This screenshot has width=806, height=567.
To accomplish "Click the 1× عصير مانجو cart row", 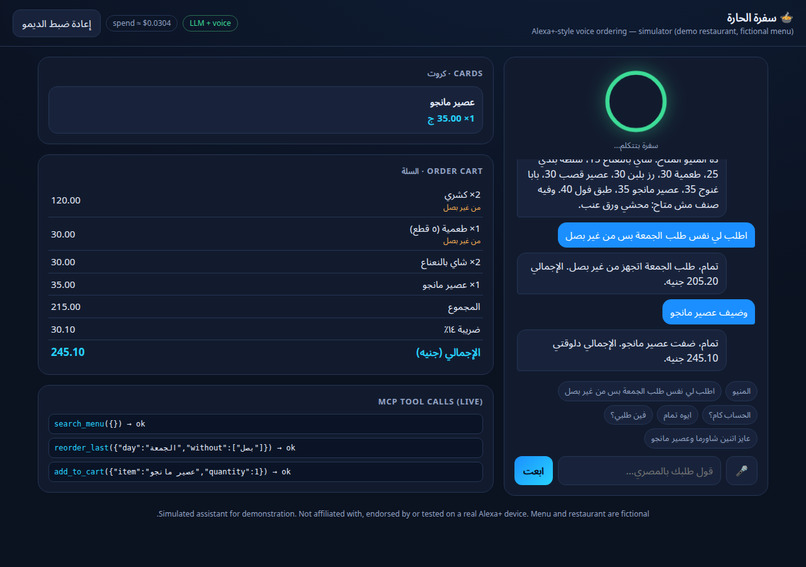I will tap(265, 285).
